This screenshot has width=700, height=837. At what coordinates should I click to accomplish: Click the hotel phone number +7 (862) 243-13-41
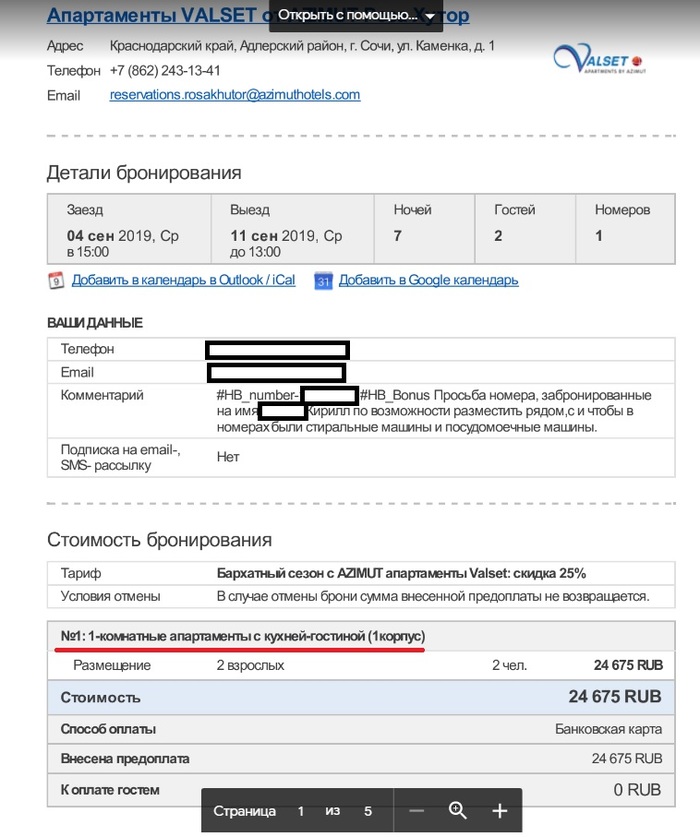165,71
